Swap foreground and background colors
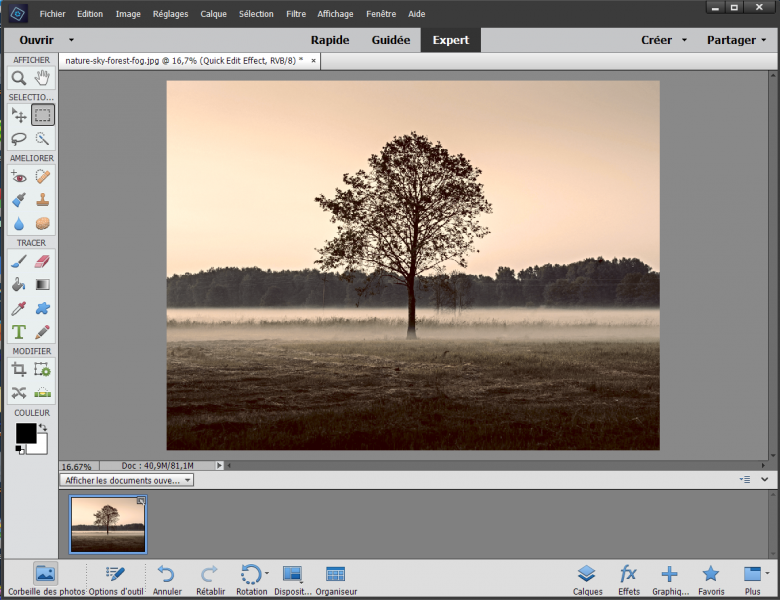The image size is (780, 600). tap(43, 427)
